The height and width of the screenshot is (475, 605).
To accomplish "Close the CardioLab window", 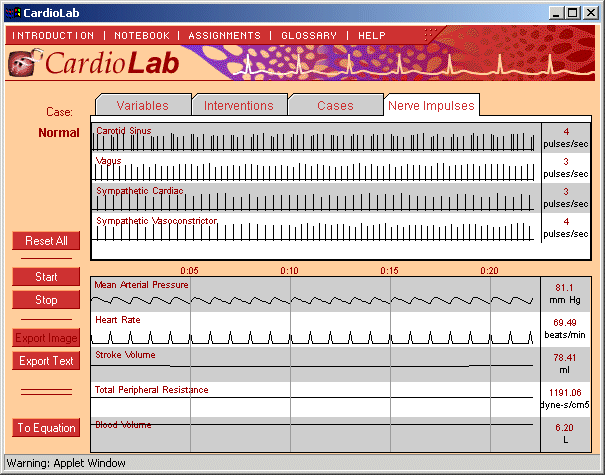I will pyautogui.click(x=591, y=13).
